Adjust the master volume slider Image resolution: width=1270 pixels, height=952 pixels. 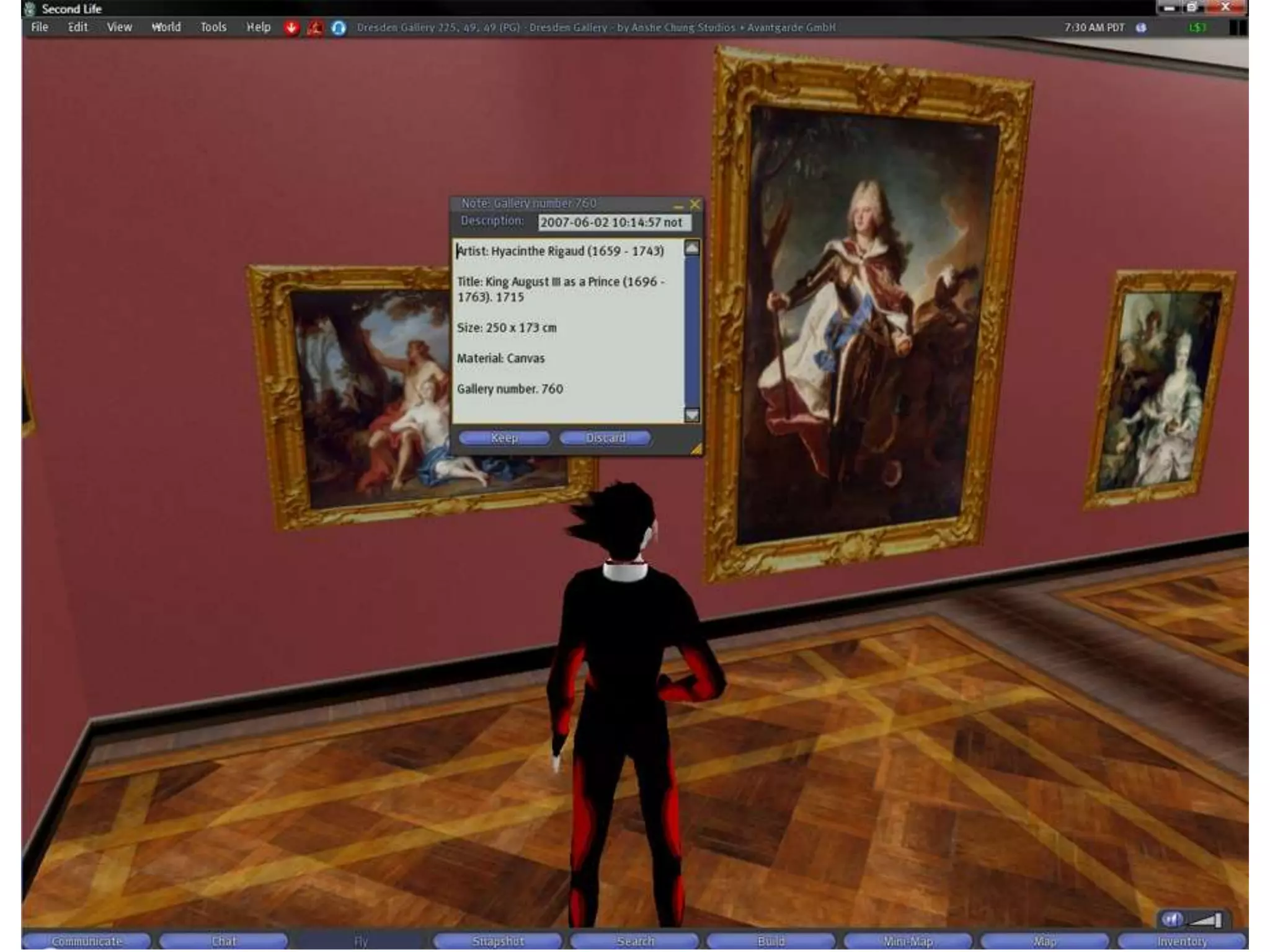(1207, 920)
